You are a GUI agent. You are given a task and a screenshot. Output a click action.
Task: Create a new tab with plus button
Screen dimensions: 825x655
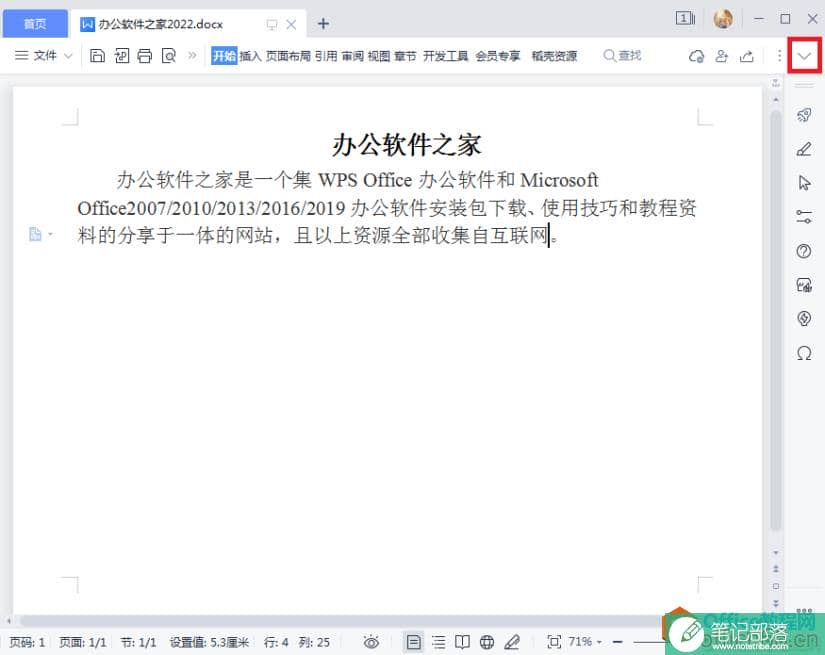324,24
